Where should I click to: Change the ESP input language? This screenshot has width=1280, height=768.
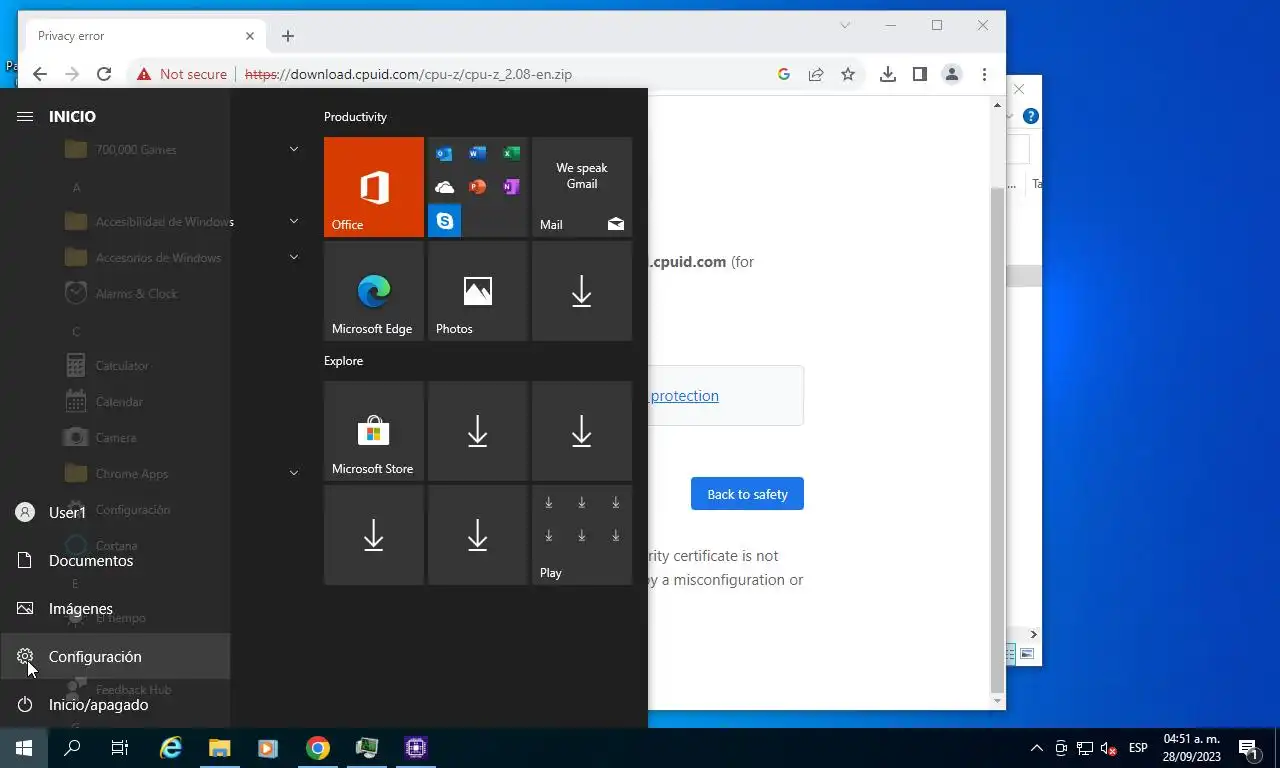[1138, 748]
